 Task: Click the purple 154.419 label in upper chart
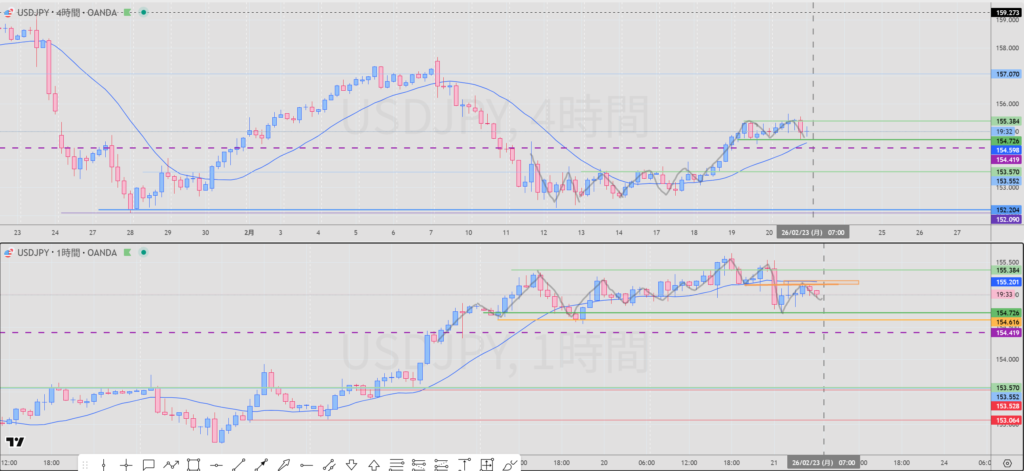click(x=1005, y=159)
